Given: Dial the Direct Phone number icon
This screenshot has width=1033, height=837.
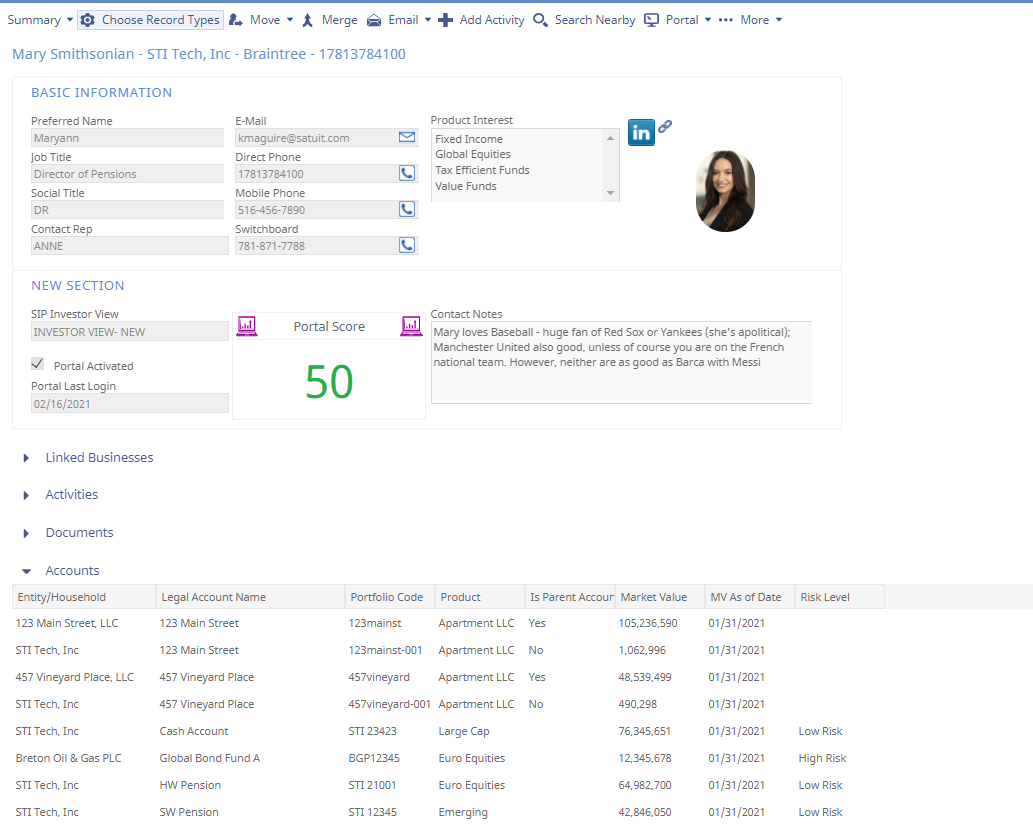Looking at the screenshot, I should tap(407, 173).
